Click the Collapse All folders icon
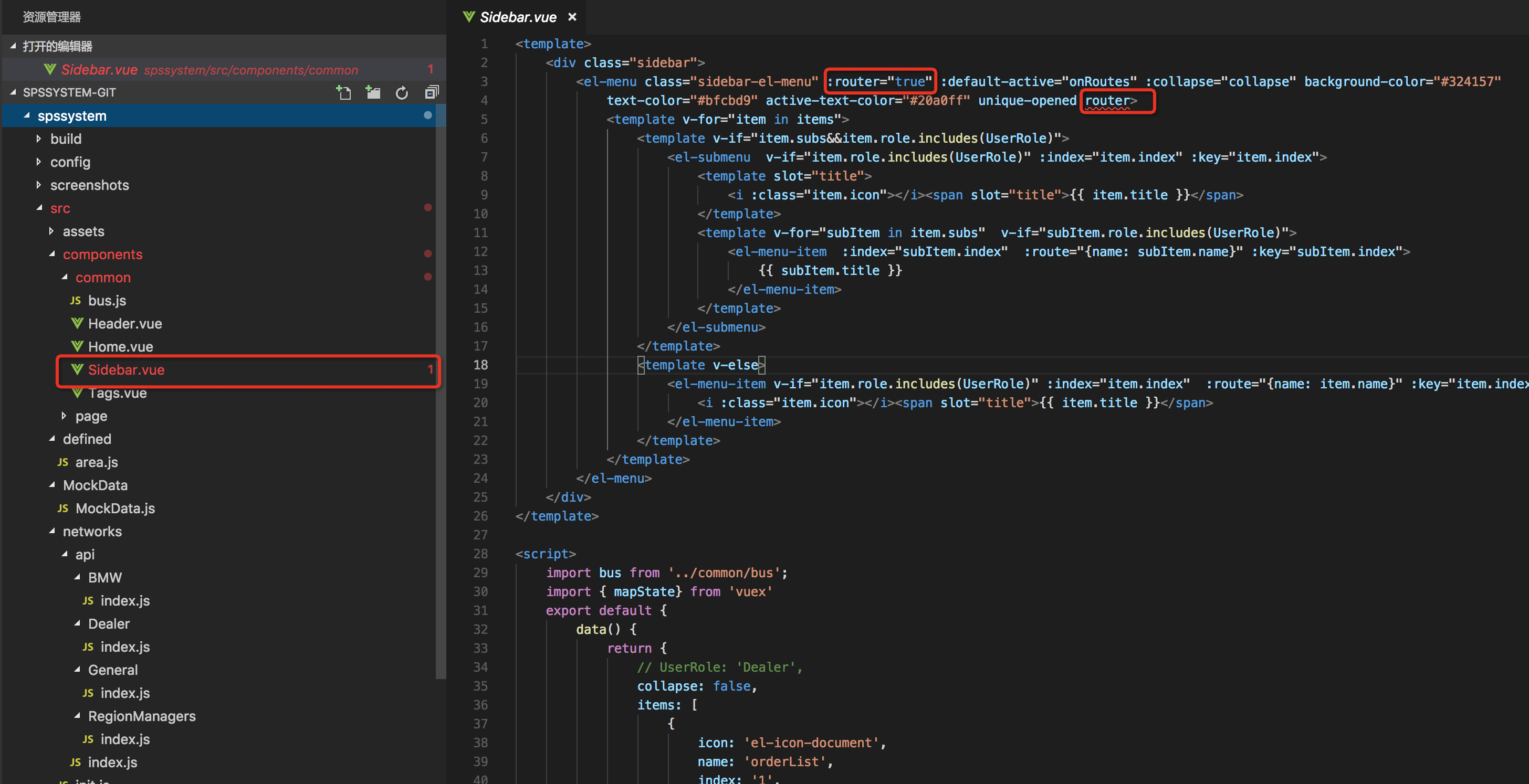This screenshot has width=1529, height=784. [432, 92]
